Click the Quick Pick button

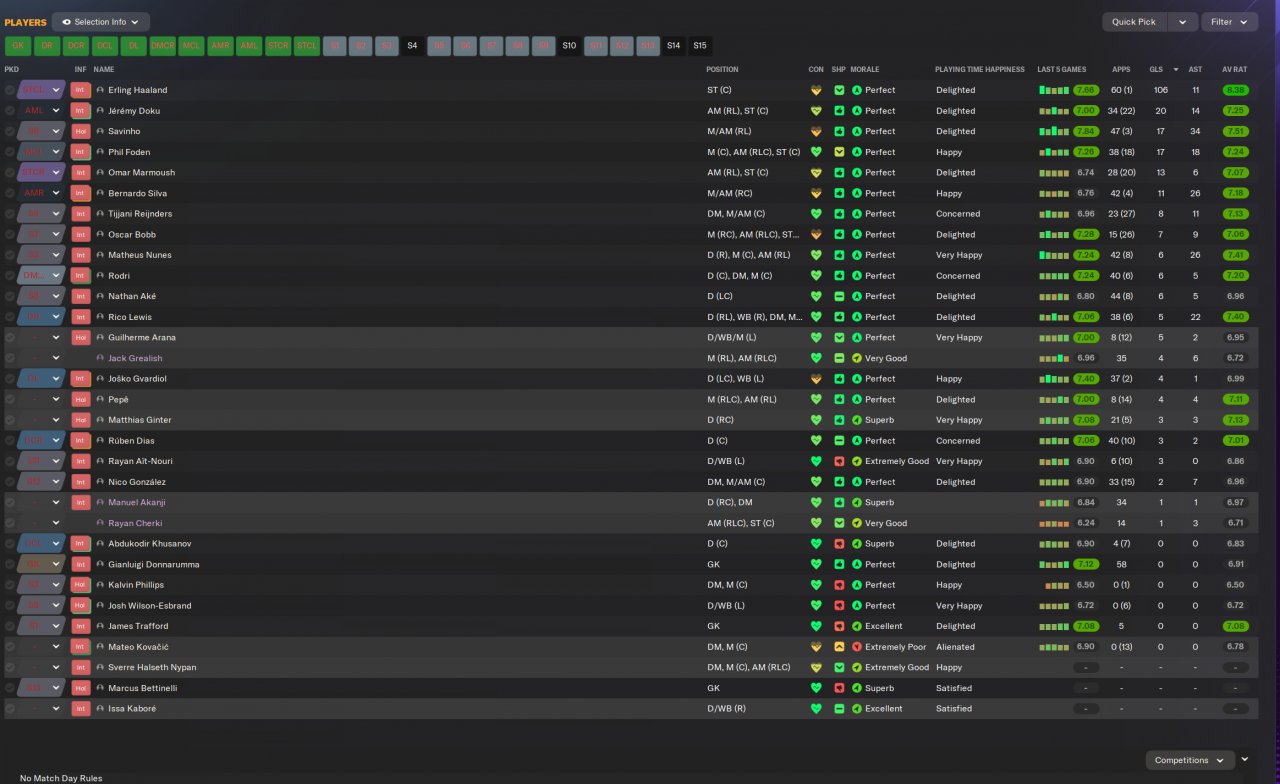click(1134, 22)
